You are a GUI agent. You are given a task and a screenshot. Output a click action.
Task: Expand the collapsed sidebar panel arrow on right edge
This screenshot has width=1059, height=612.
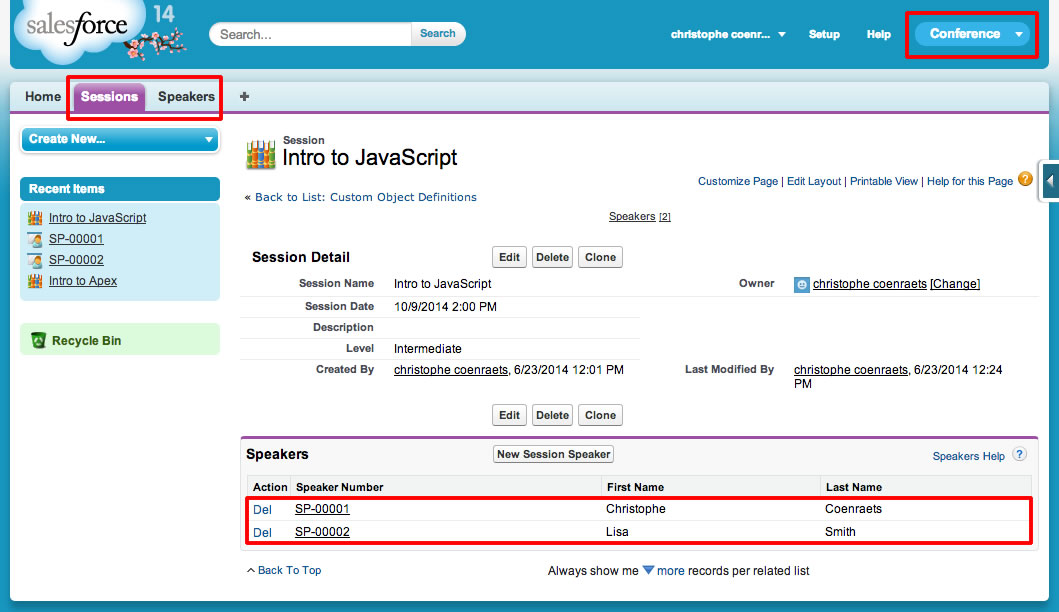coord(1050,181)
